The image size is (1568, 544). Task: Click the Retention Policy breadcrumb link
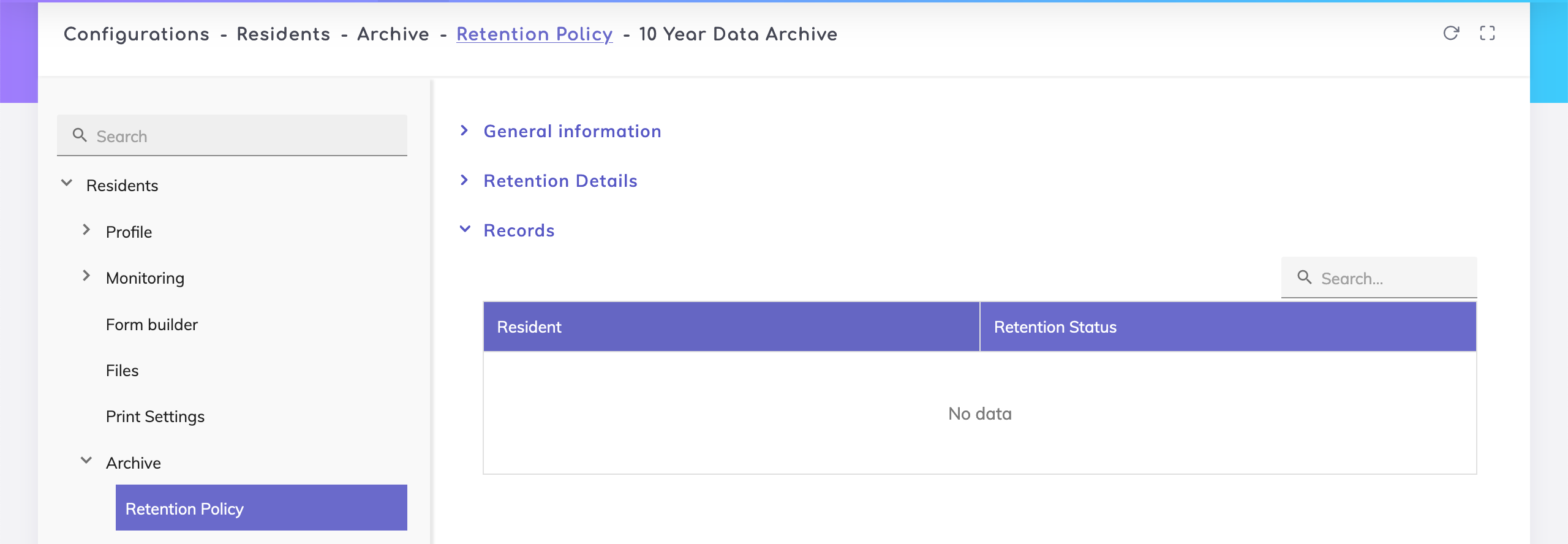pos(534,34)
